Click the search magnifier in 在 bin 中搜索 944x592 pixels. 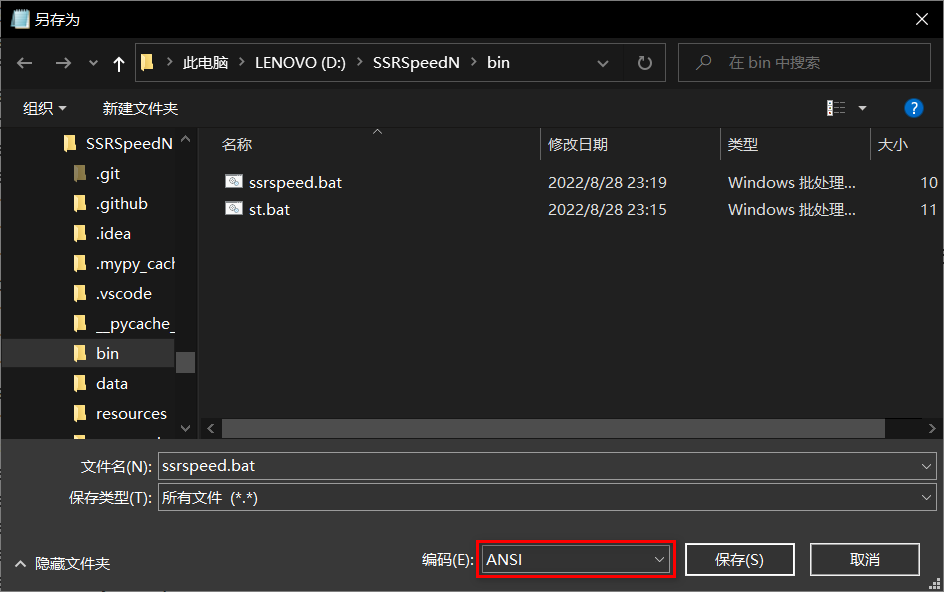pyautogui.click(x=705, y=62)
